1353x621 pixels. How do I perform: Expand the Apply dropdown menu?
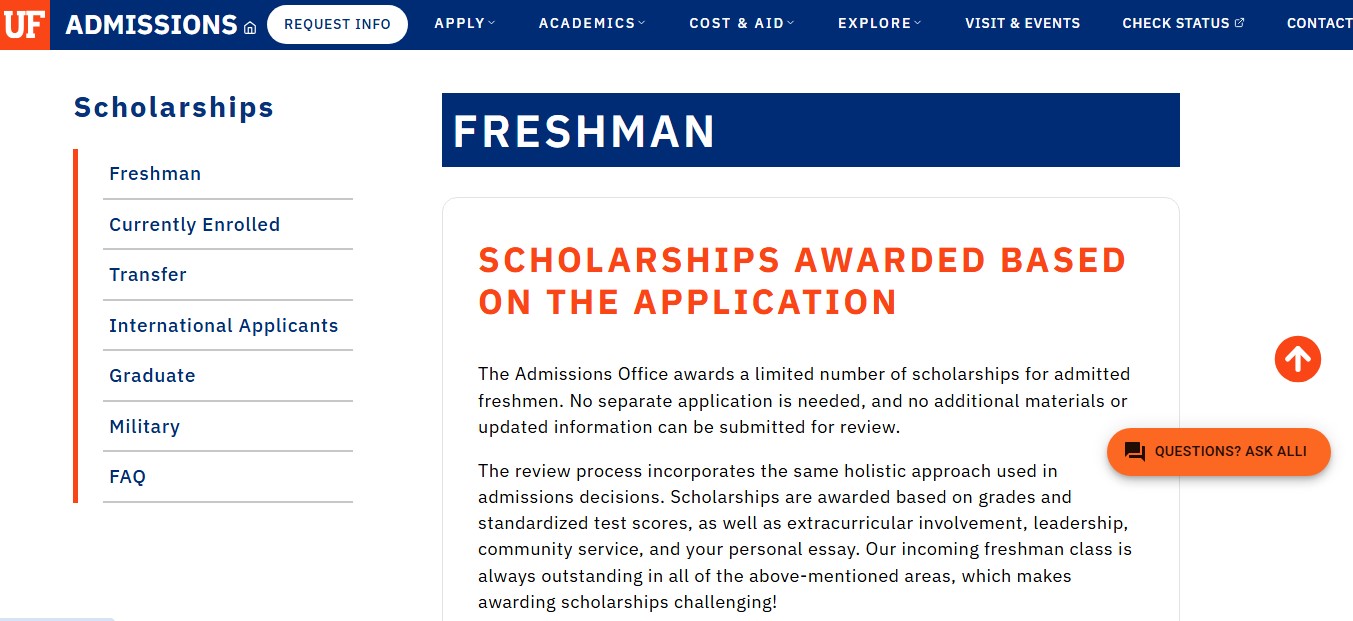click(x=465, y=23)
